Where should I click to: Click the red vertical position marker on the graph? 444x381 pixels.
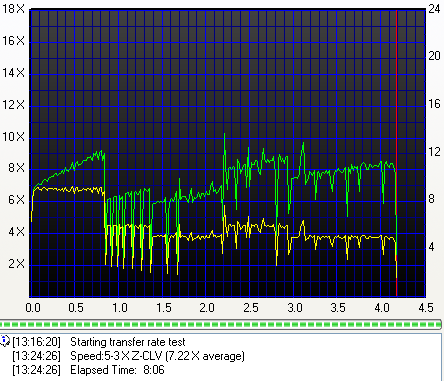coord(396,153)
